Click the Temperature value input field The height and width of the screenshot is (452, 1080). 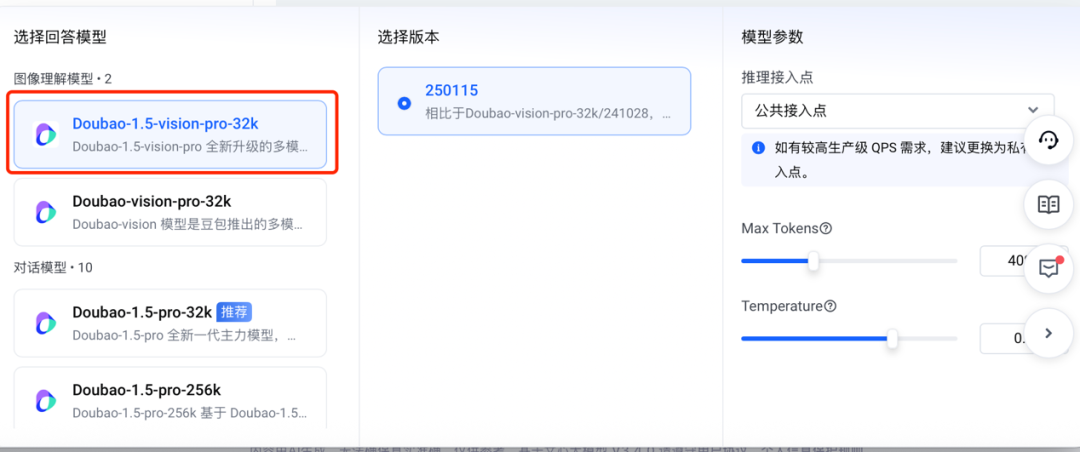coord(1024,338)
